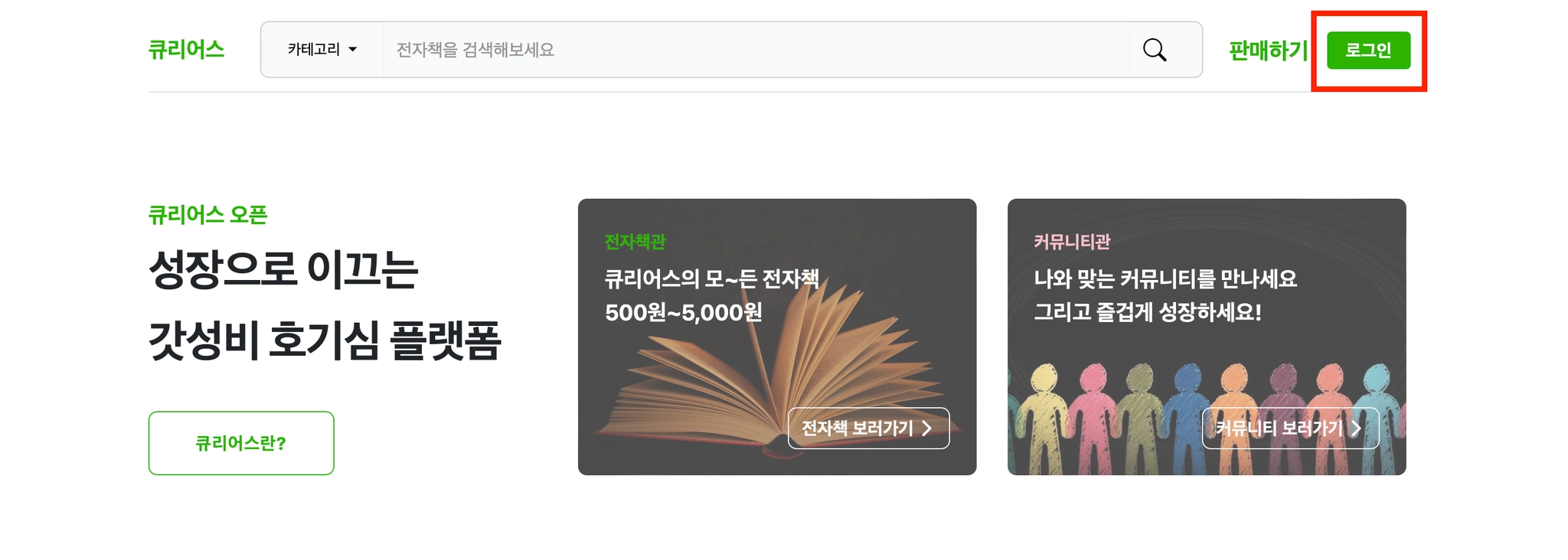This screenshot has height=560, width=1568.
Task: Focus the 전자책을 검색해보세요 search field
Action: (756, 50)
